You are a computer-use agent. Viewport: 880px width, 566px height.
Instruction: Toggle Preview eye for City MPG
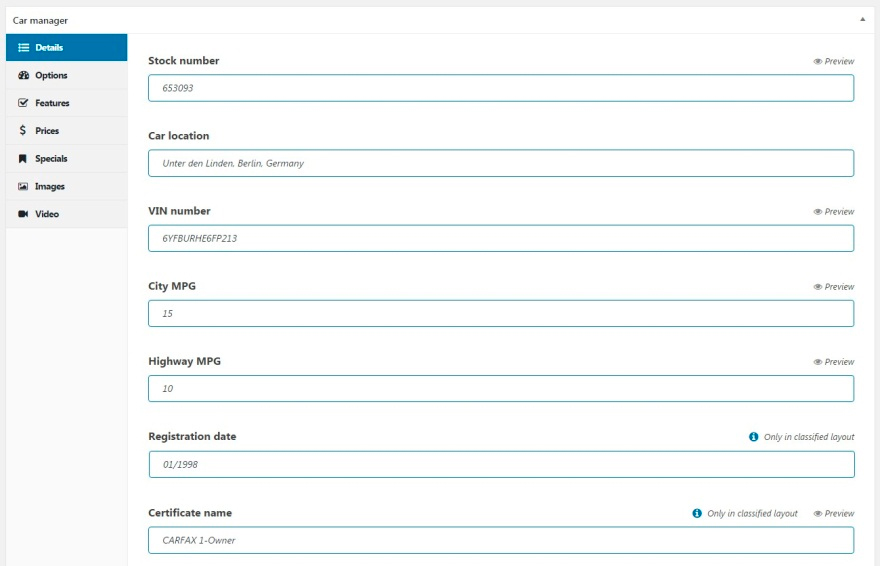click(x=818, y=287)
